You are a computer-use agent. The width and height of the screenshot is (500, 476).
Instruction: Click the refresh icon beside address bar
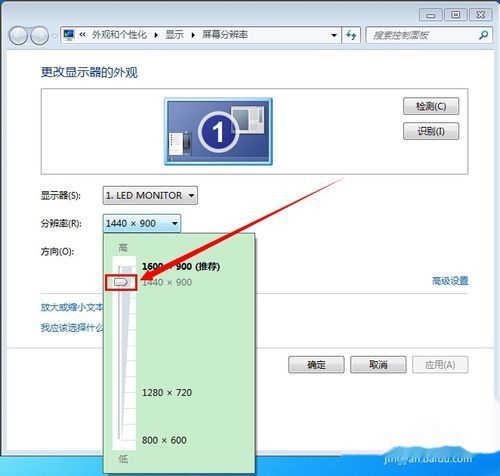(351, 35)
